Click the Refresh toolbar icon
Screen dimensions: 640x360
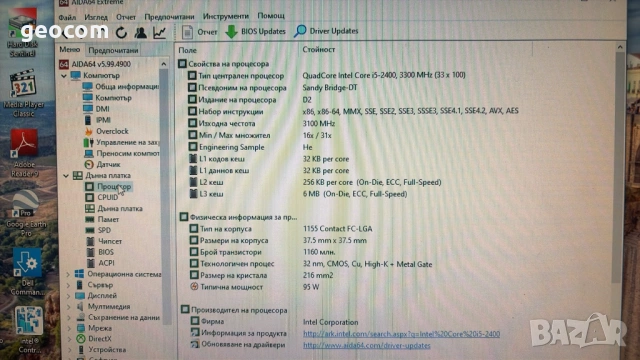point(121,32)
